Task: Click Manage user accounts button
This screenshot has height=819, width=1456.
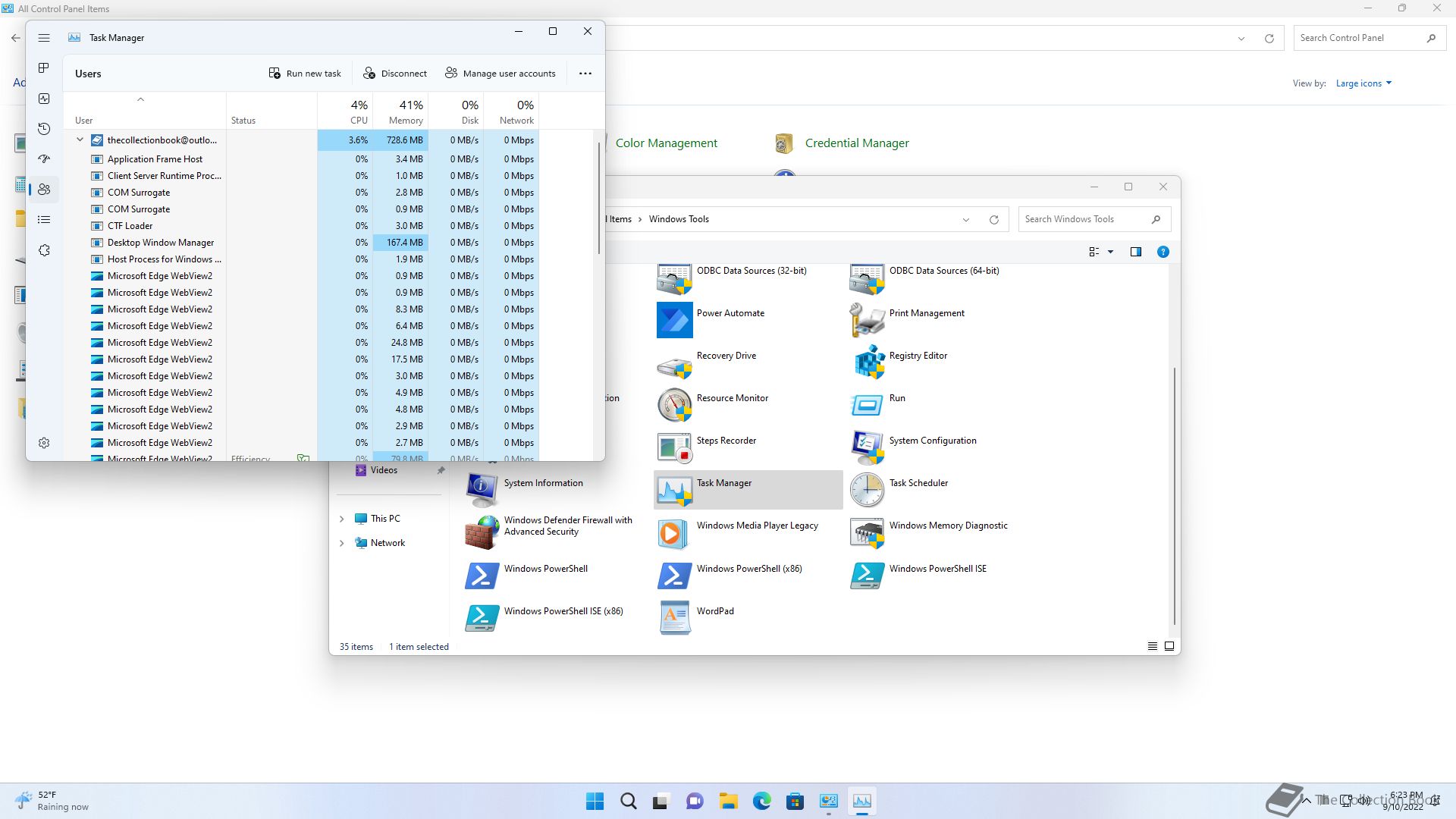Action: pyautogui.click(x=500, y=74)
